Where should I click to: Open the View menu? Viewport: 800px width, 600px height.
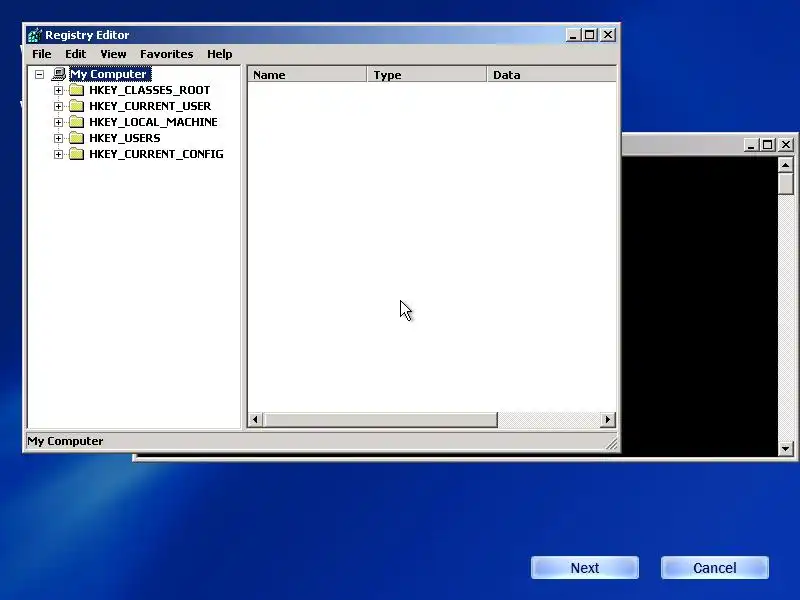[x=113, y=54]
